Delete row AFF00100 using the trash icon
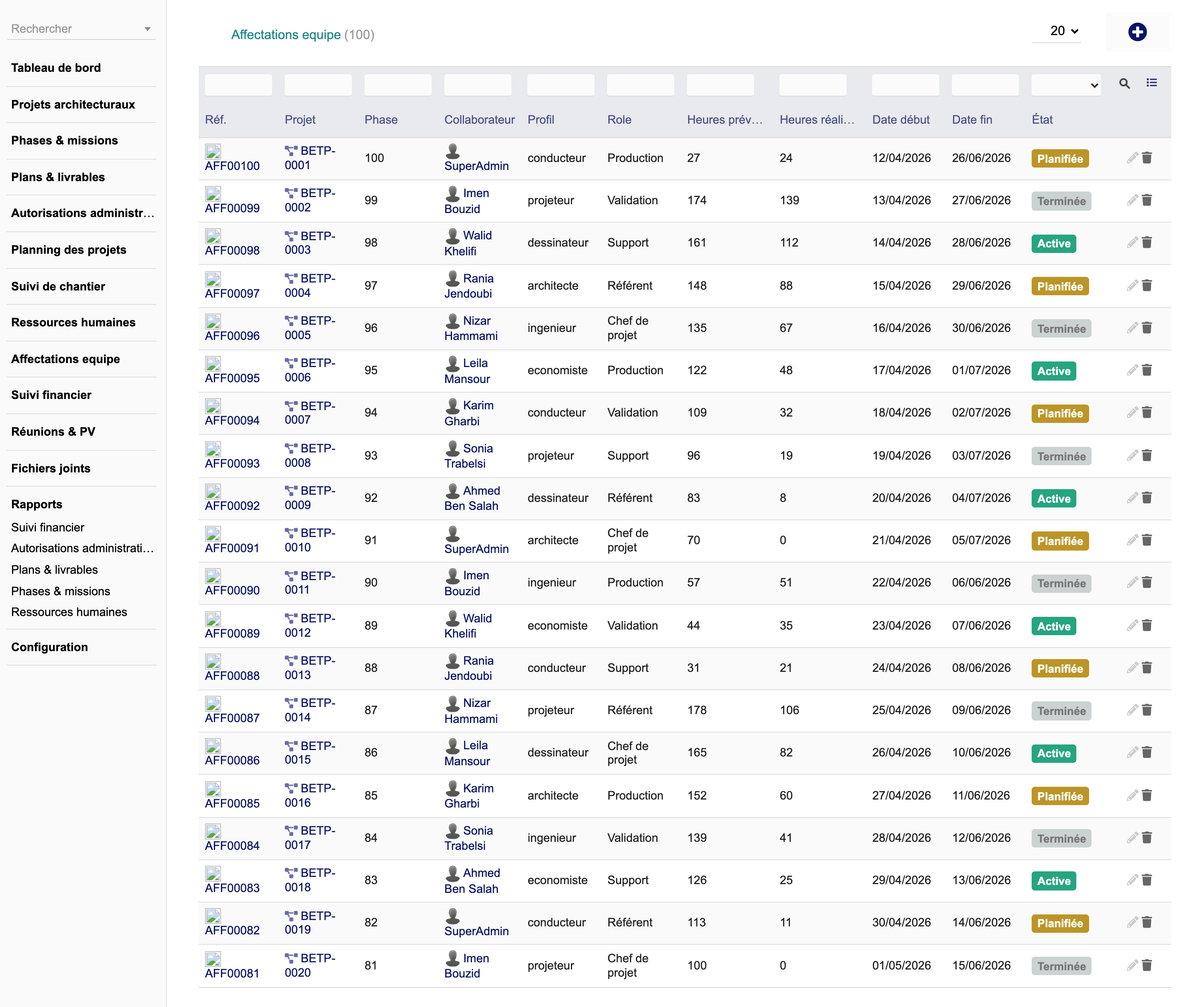 click(x=1147, y=158)
